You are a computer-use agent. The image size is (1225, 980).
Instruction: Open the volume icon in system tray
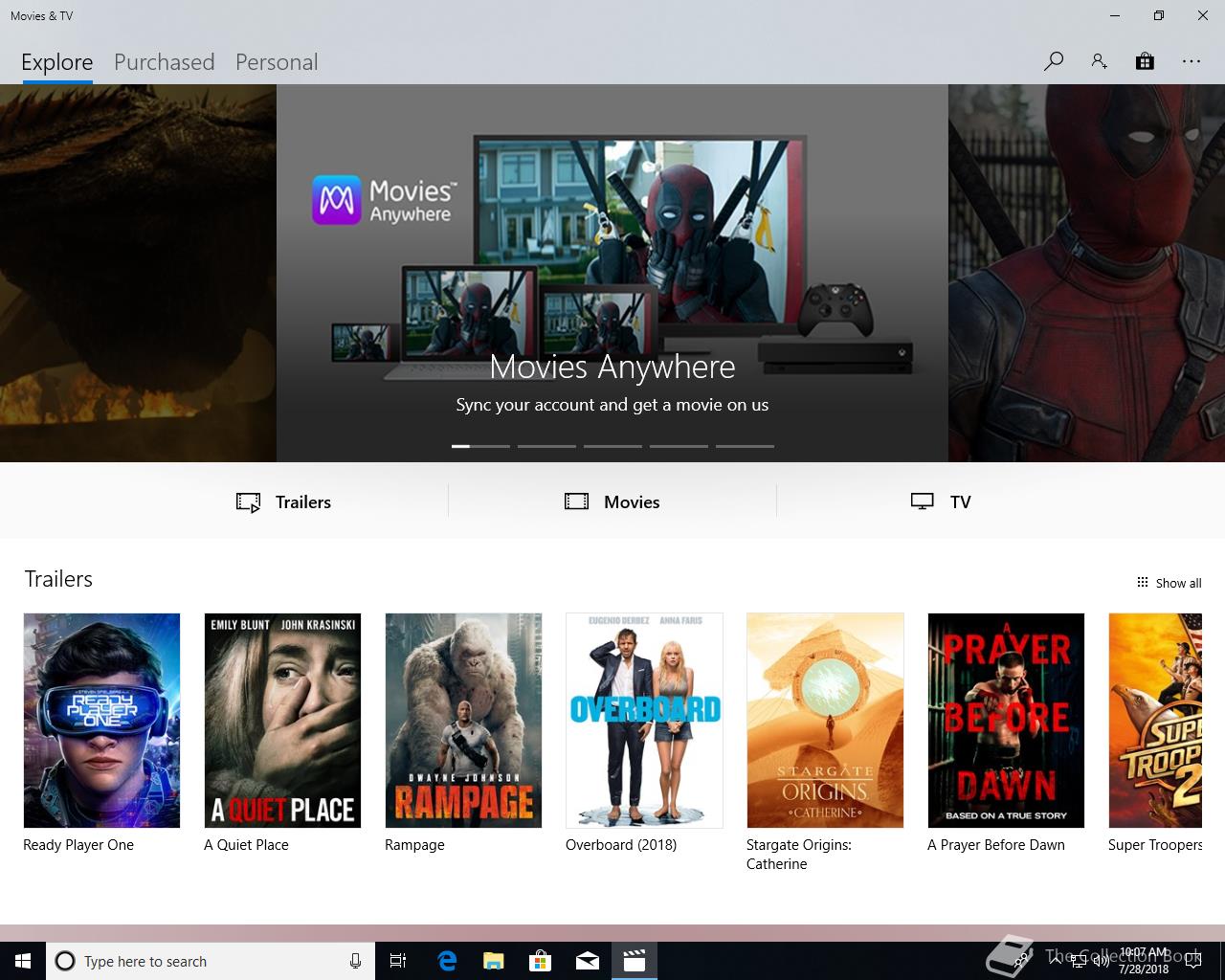[x=1101, y=961]
